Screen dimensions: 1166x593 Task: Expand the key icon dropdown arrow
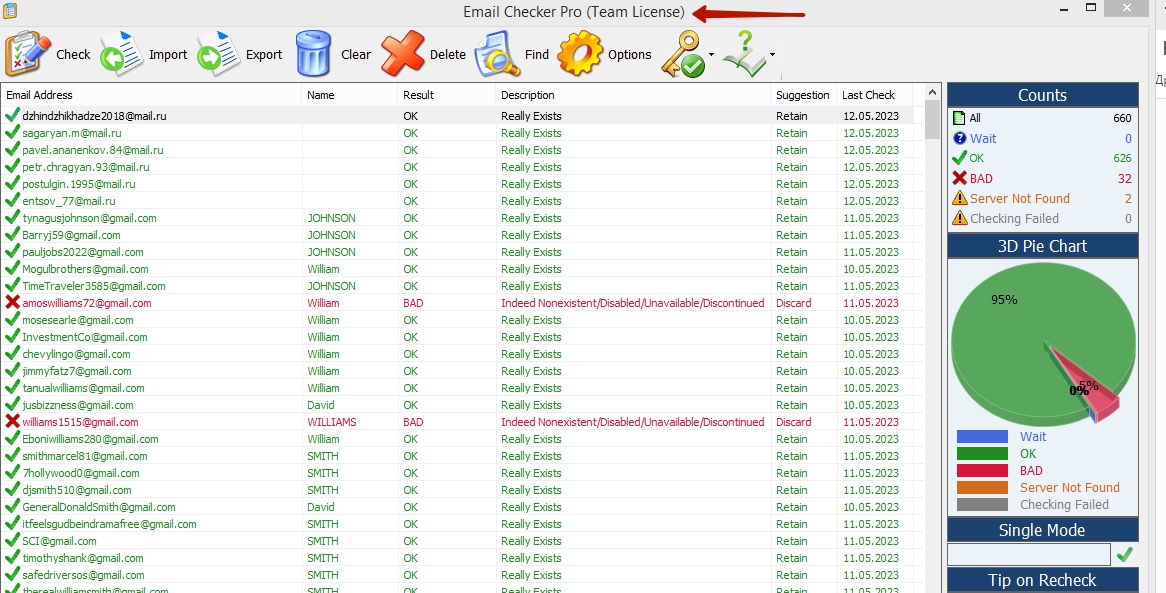(x=711, y=55)
